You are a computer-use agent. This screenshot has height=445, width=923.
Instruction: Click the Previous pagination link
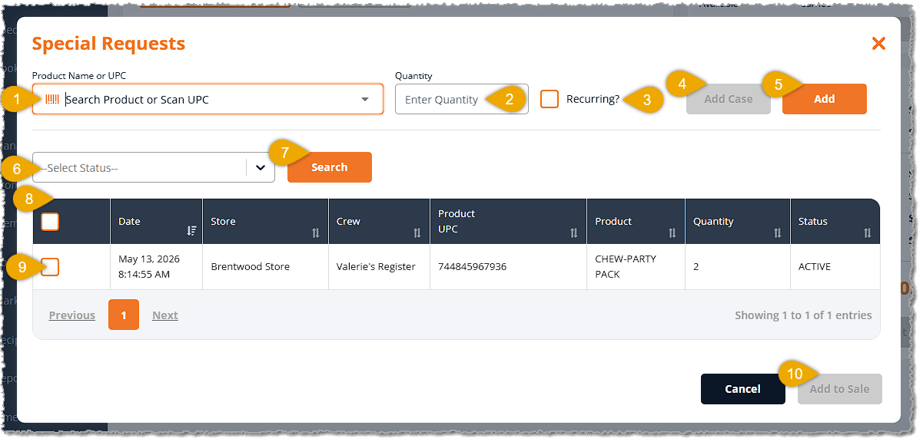(72, 316)
